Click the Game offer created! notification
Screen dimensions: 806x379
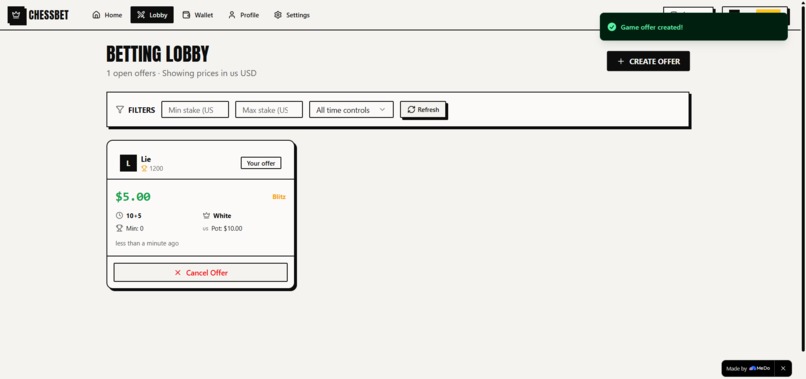[693, 27]
